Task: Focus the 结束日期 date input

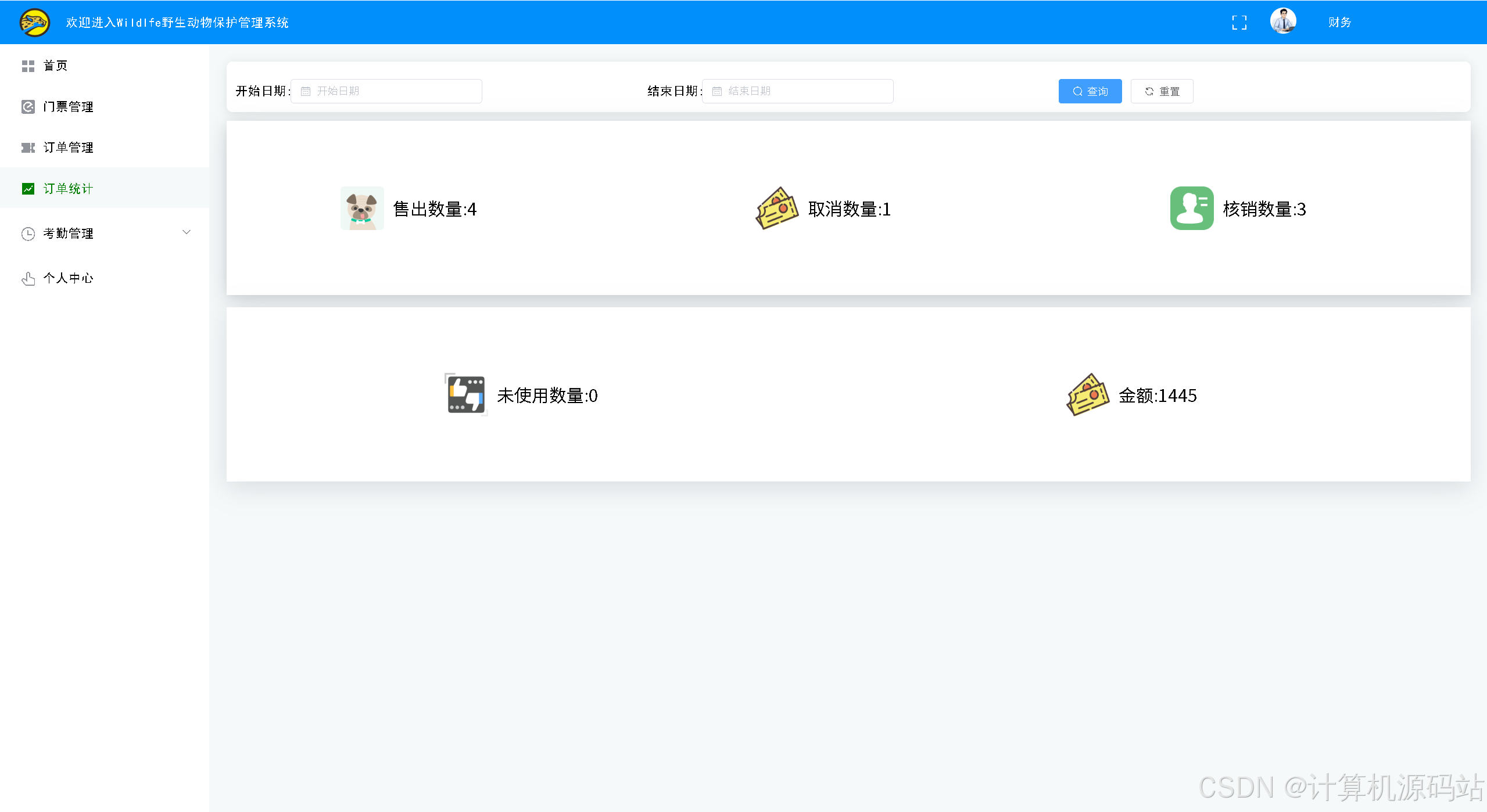Action: point(798,91)
